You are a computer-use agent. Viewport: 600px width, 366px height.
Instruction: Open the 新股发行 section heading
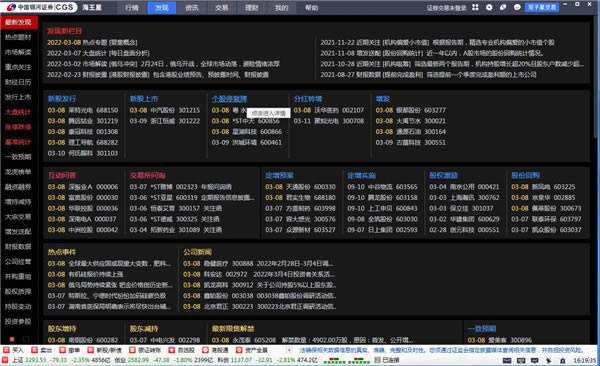pyautogui.click(x=62, y=99)
